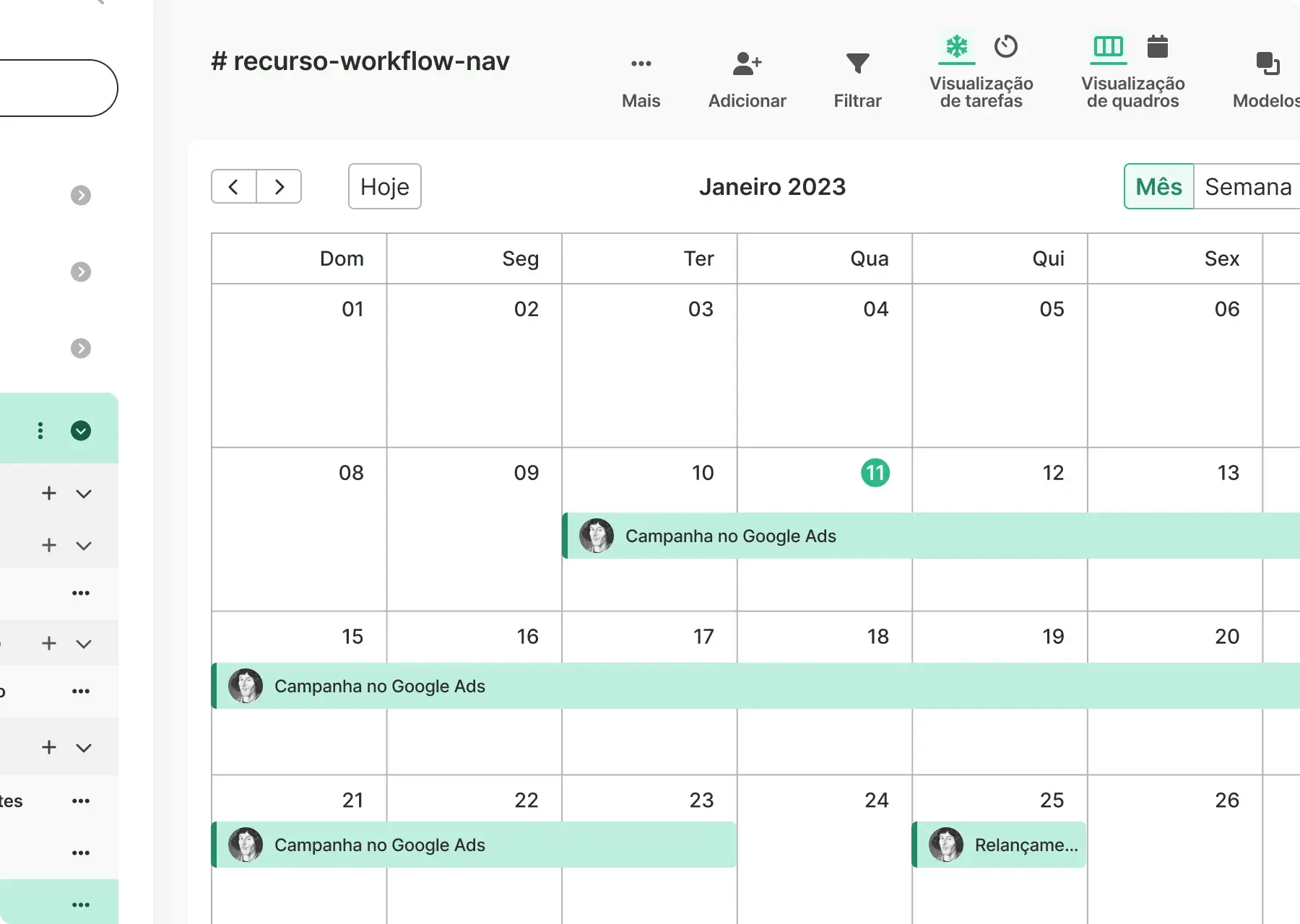This screenshot has height=924, width=1300.
Task: Collapse the highlighted green sidebar section
Action: 81,431
